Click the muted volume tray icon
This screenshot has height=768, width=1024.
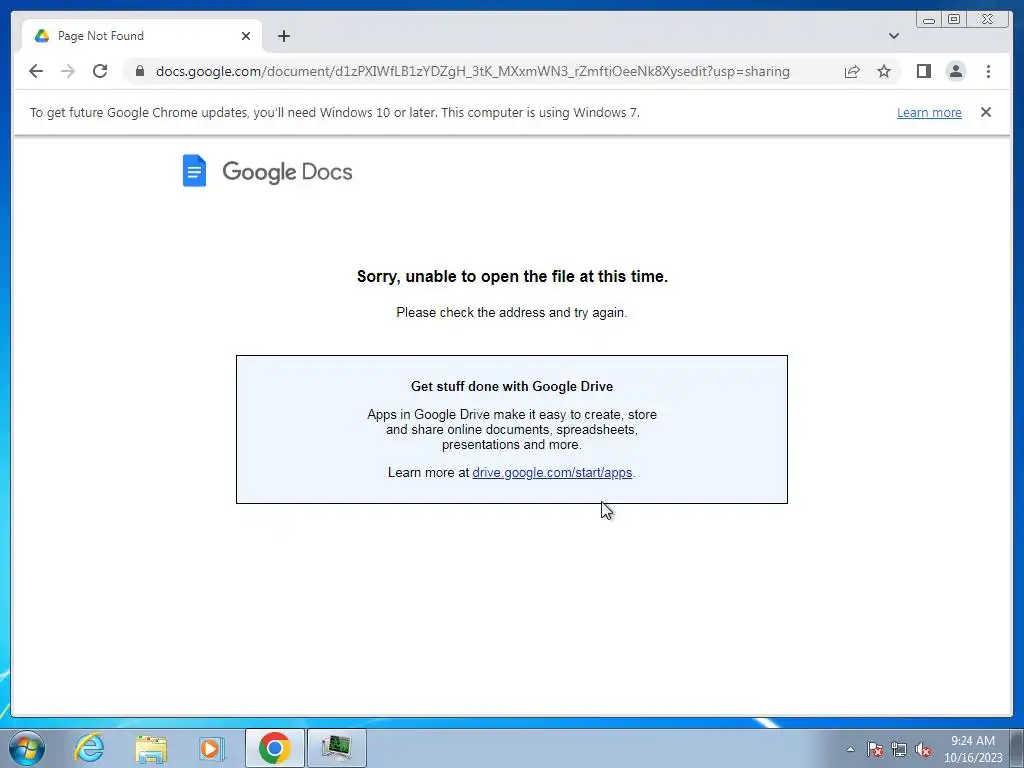coord(923,749)
